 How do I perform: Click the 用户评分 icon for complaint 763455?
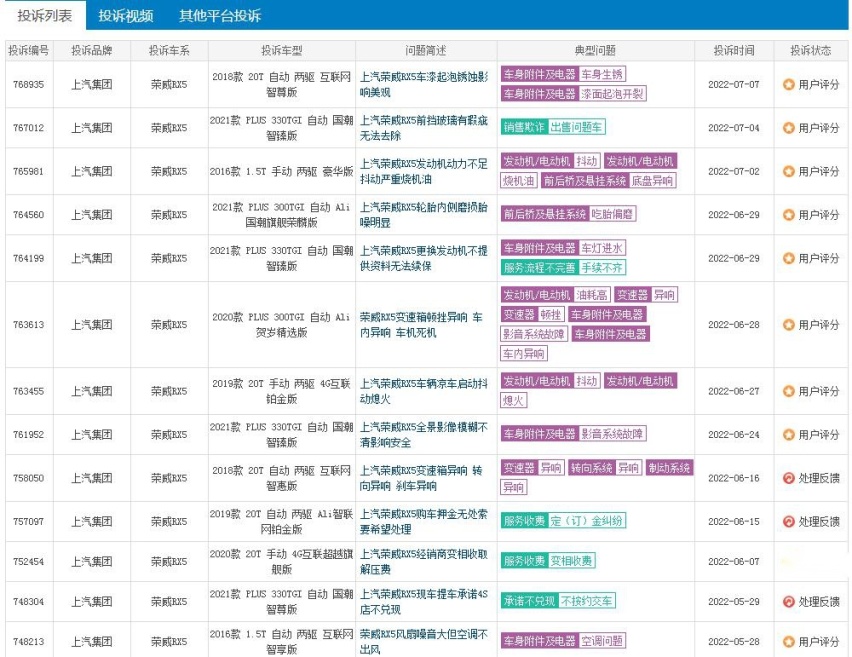point(788,391)
